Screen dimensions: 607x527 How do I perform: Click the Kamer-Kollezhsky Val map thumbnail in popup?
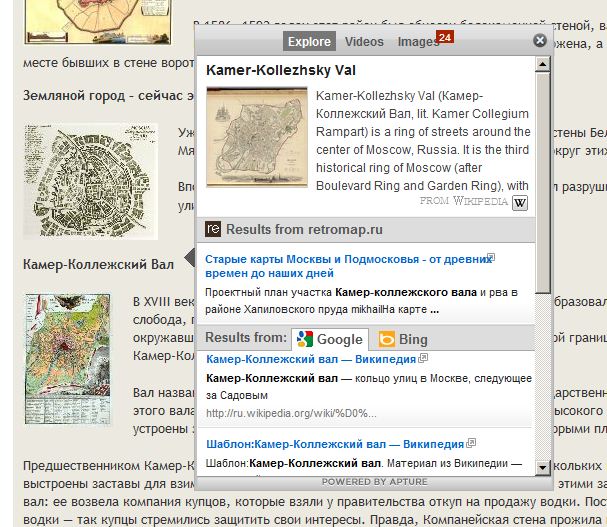point(254,137)
